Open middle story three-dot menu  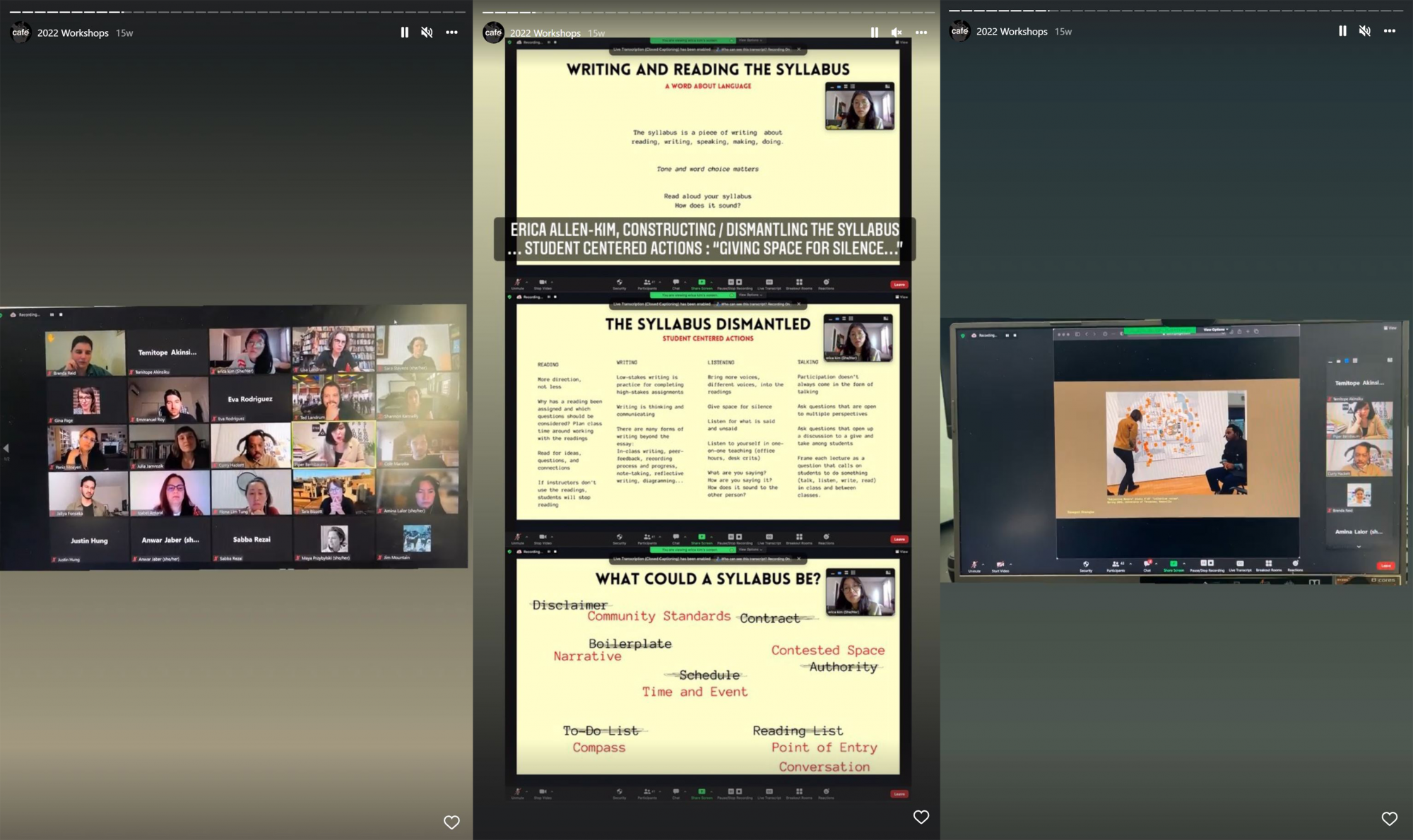click(x=921, y=32)
